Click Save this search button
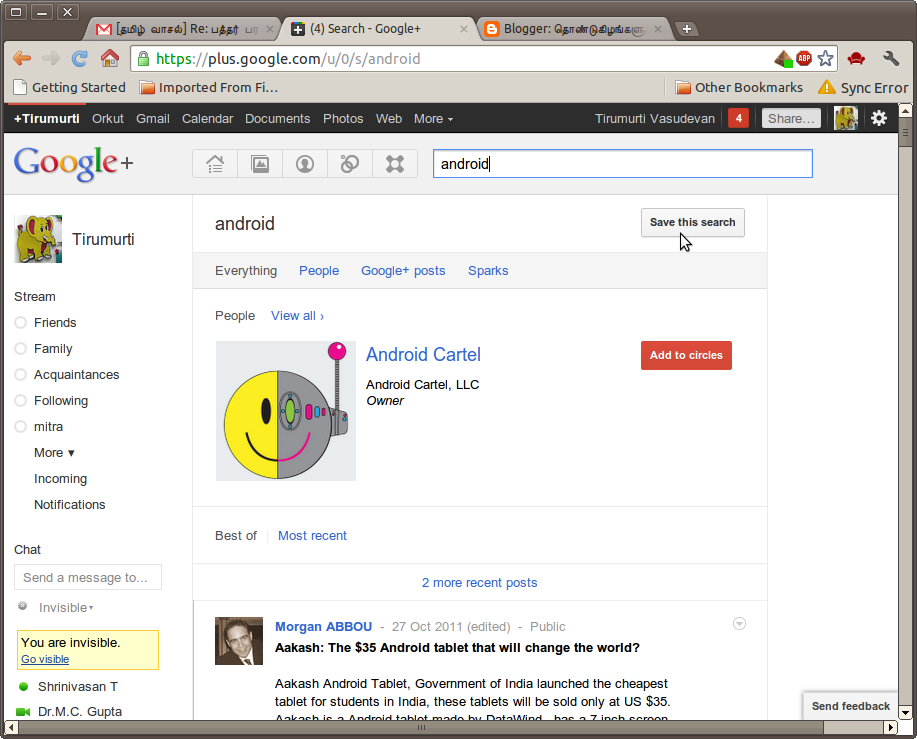This screenshot has width=917, height=739. (x=692, y=222)
